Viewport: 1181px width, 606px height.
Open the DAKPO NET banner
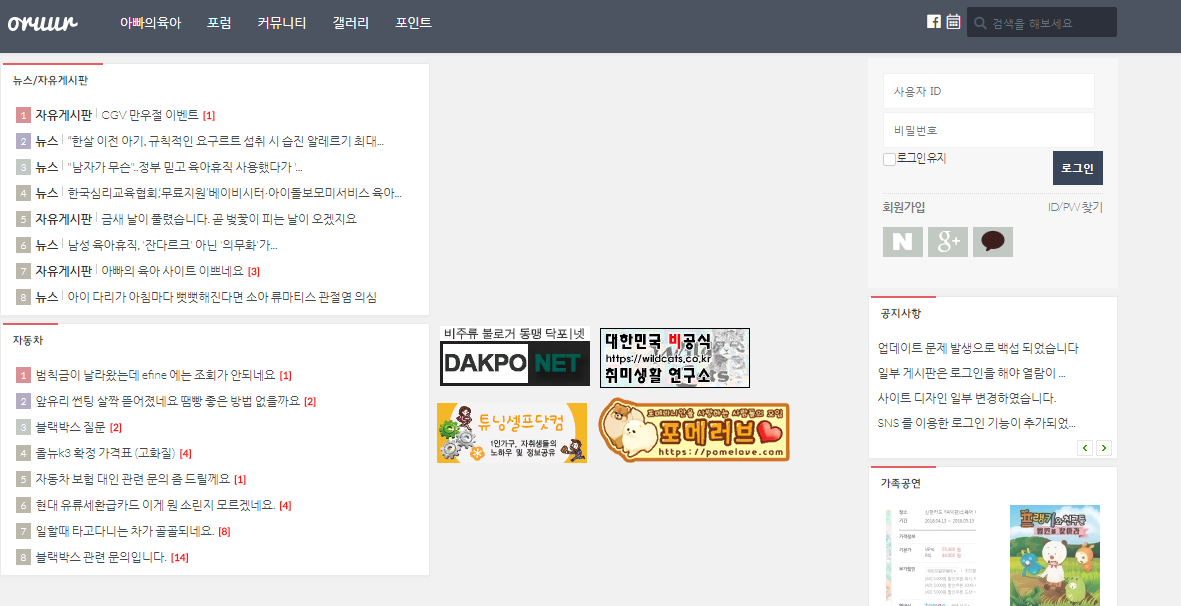(515, 357)
